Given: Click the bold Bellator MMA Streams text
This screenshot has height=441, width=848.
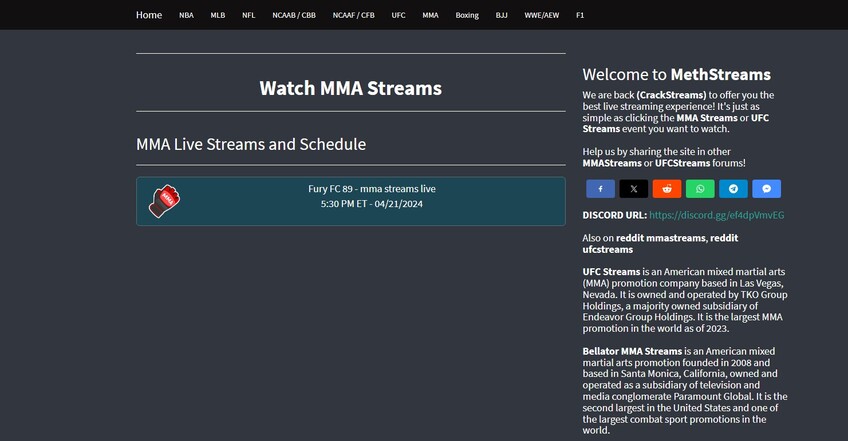Looking at the screenshot, I should click(x=632, y=351).
